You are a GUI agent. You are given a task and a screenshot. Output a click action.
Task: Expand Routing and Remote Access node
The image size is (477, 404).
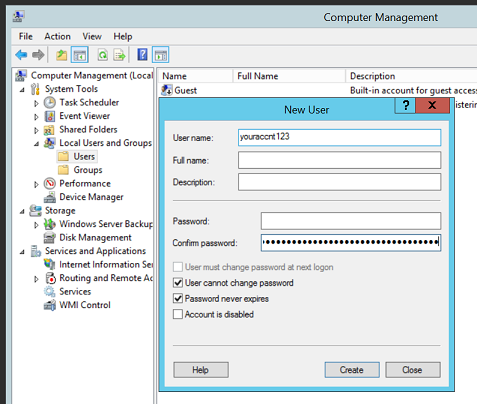coord(36,279)
